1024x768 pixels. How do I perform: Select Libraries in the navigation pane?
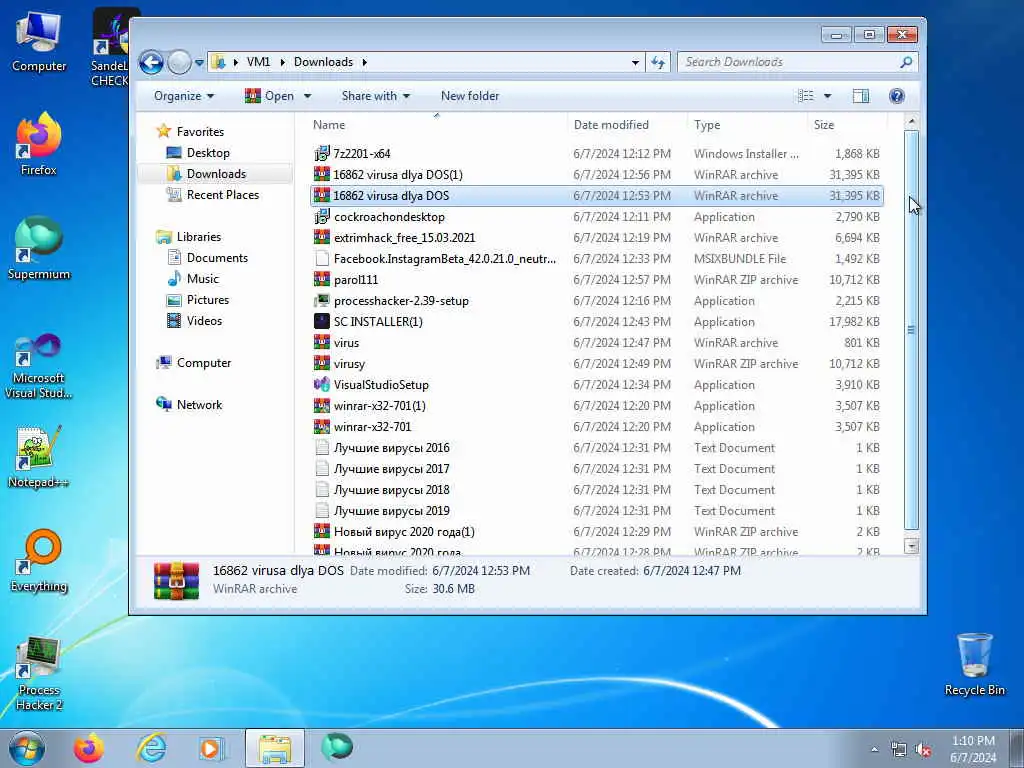tap(189, 237)
